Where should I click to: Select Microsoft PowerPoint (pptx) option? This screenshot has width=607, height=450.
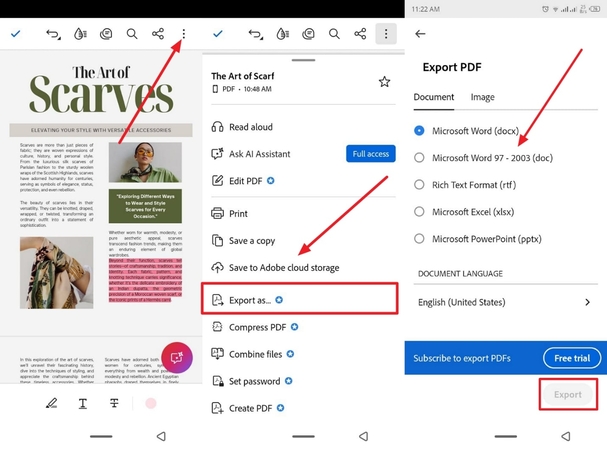[x=478, y=239]
